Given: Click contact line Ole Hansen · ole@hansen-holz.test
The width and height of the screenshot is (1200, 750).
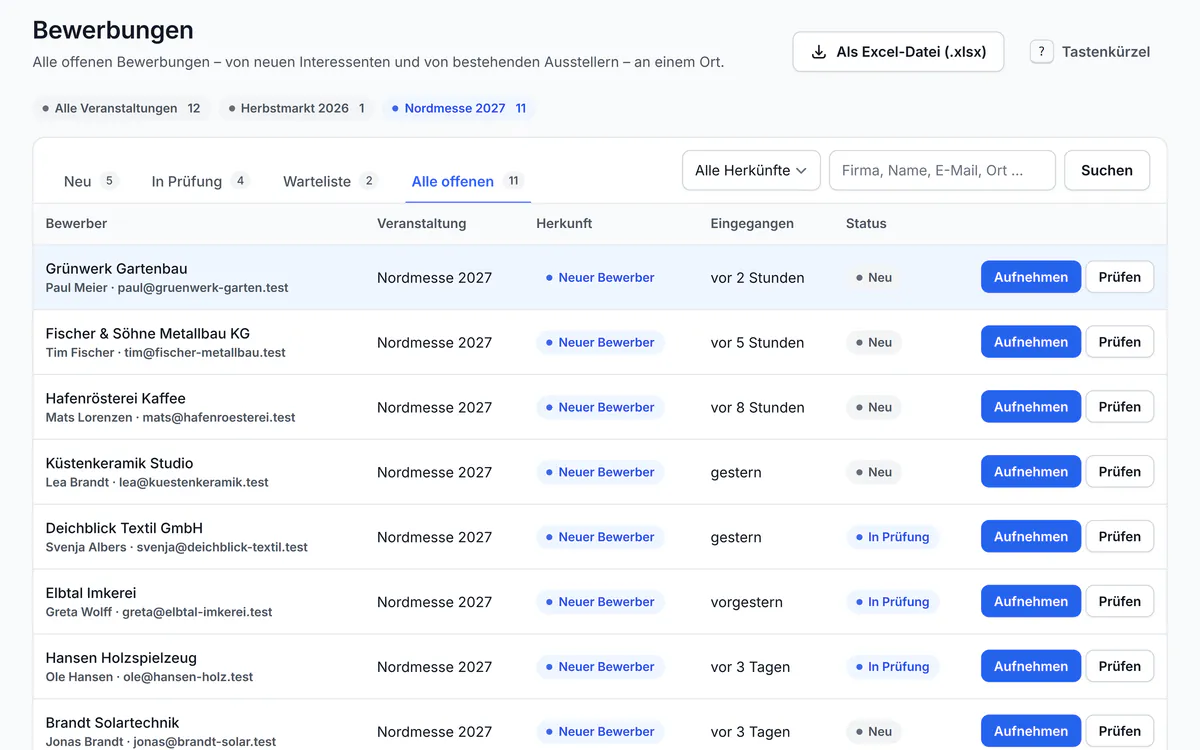Looking at the screenshot, I should 149,677.
